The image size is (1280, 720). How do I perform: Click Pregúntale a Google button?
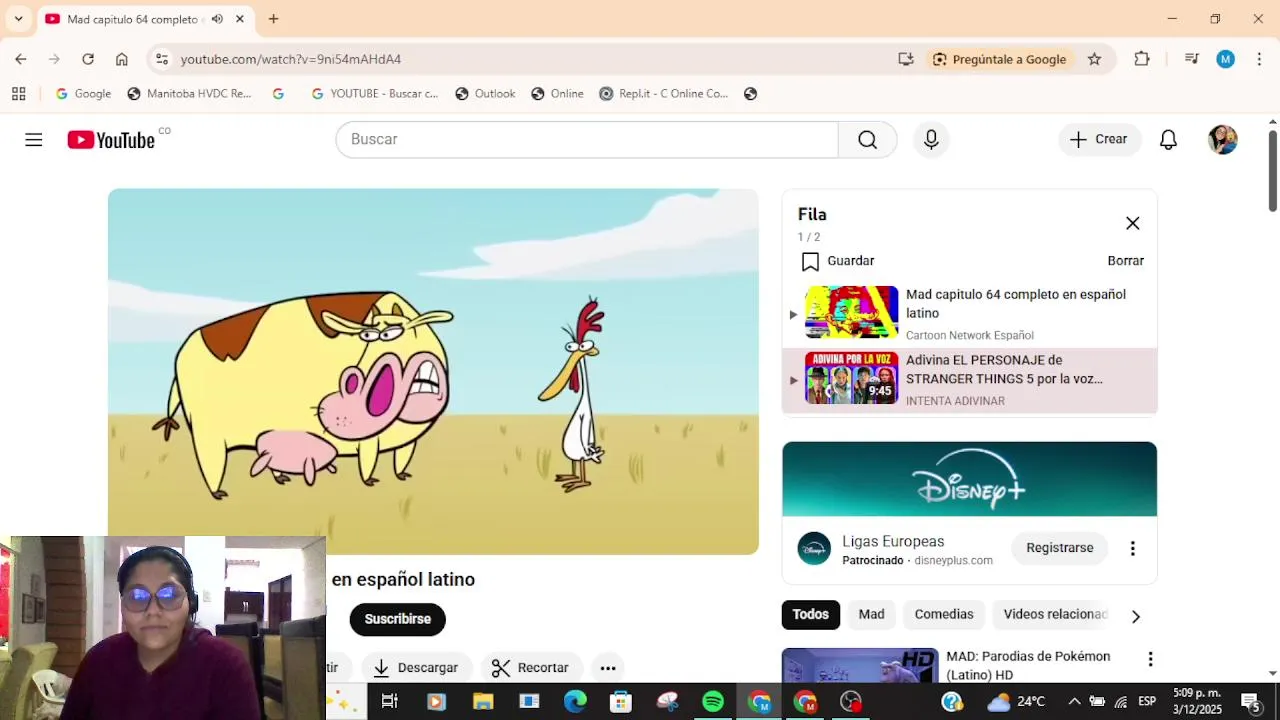(999, 59)
